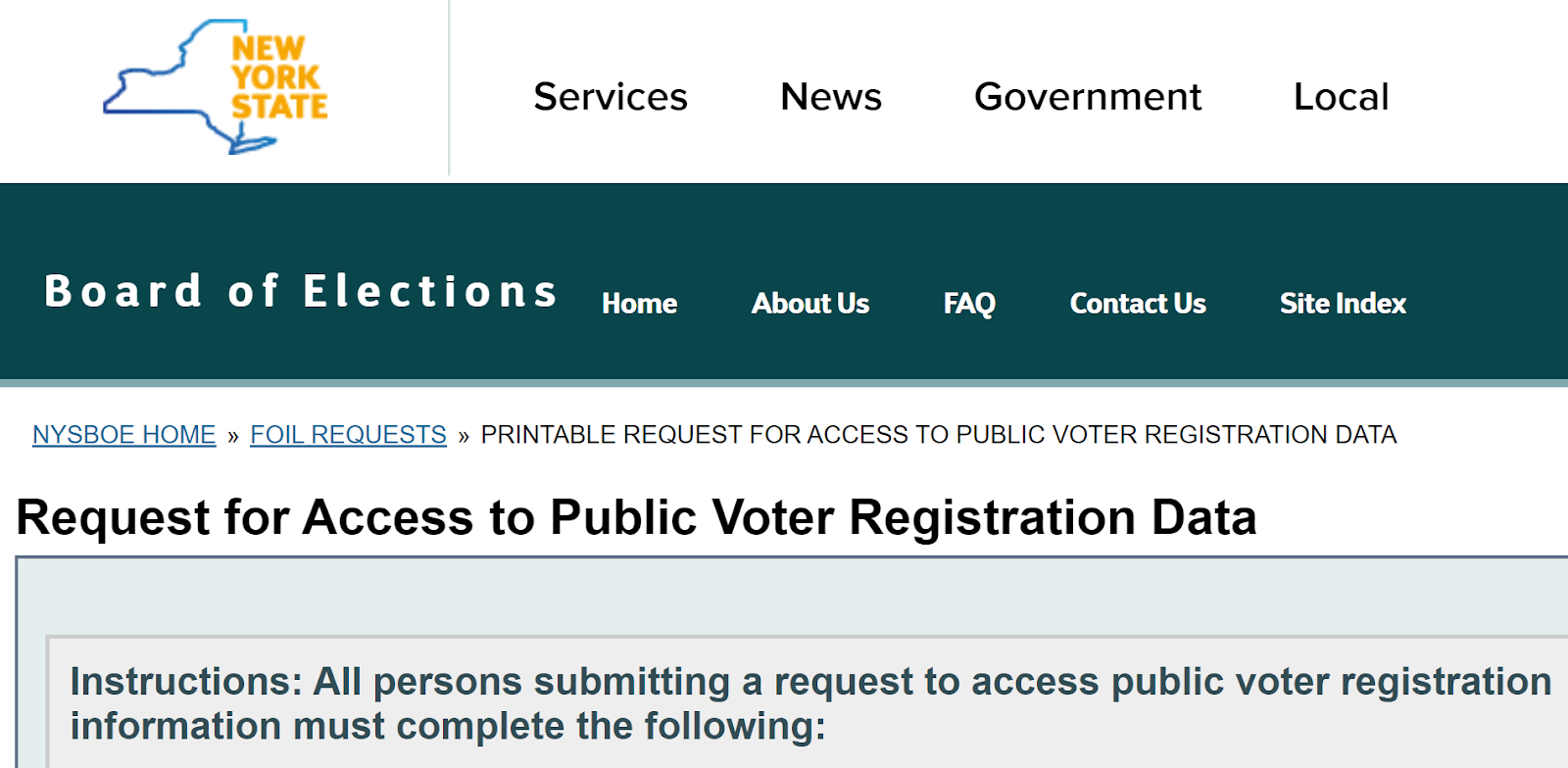Click the Printable Request breadcrumb text
Viewport: 1568px width, 768px height.
point(938,435)
